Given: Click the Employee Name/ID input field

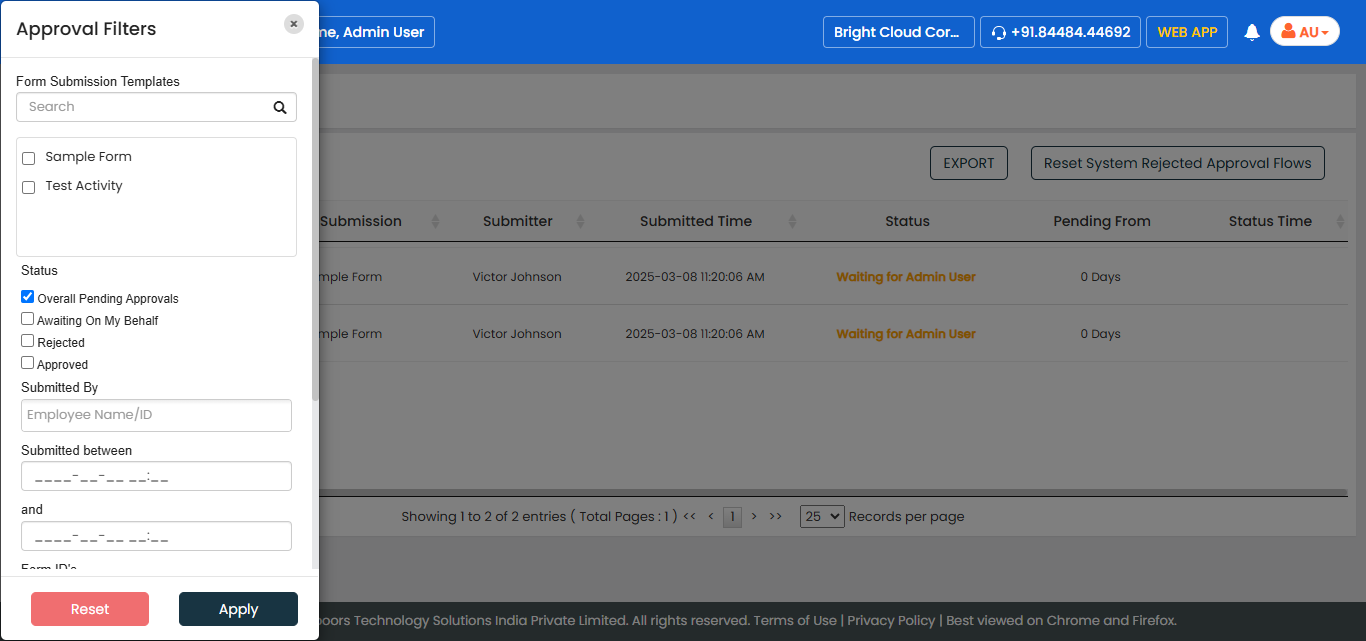Looking at the screenshot, I should pos(156,415).
